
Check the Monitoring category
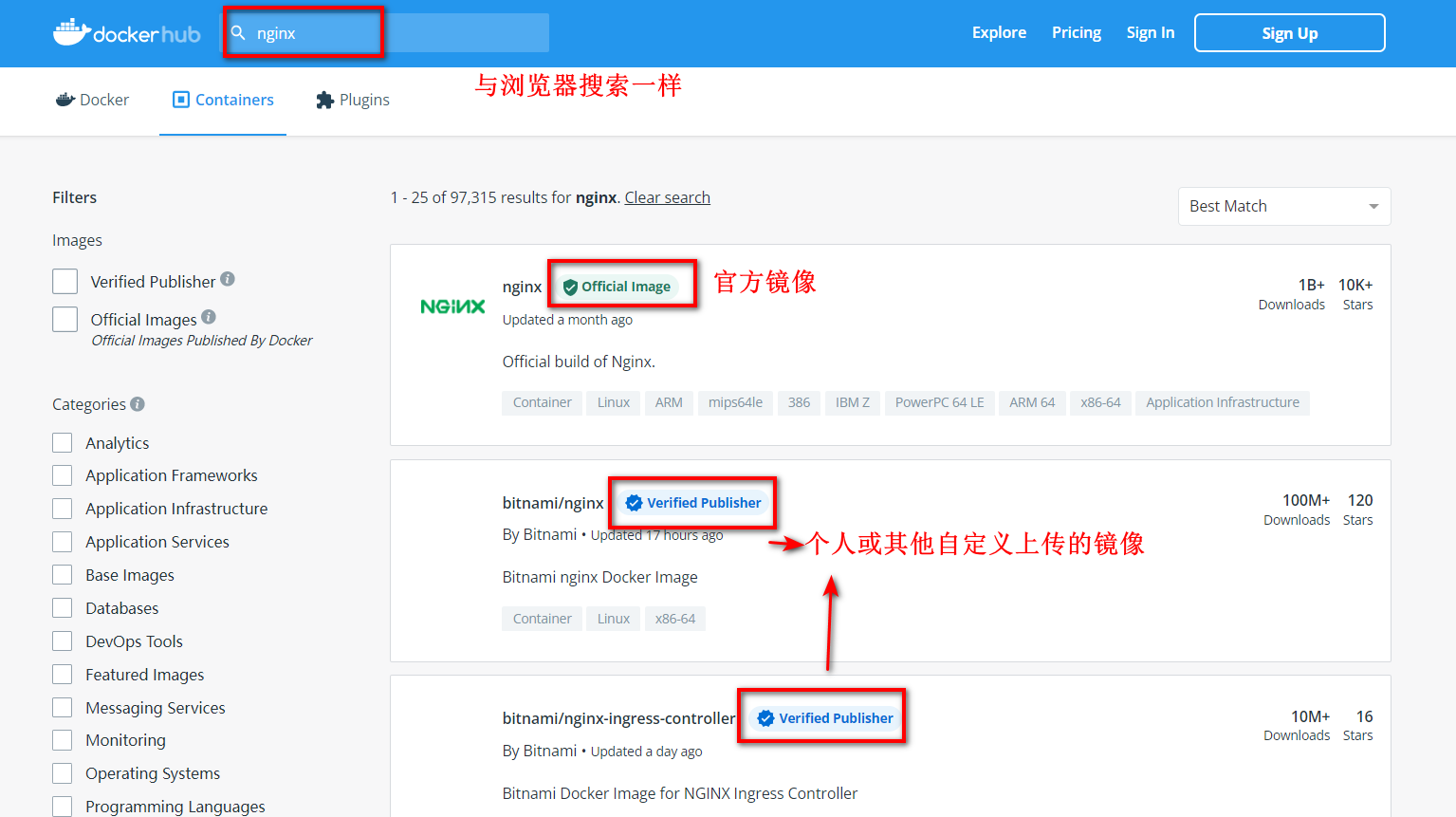click(63, 740)
